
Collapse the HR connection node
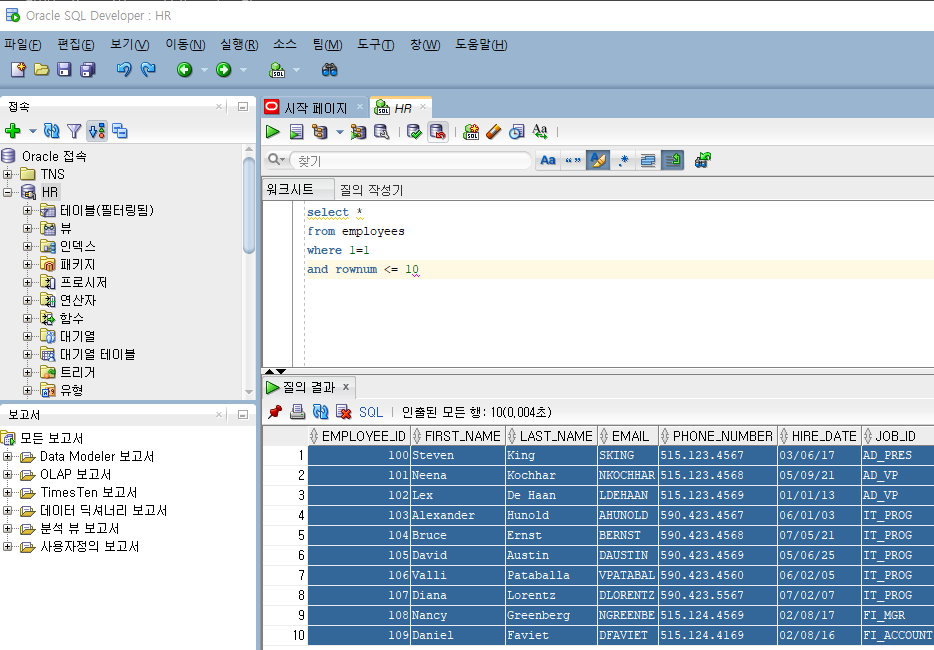8,192
